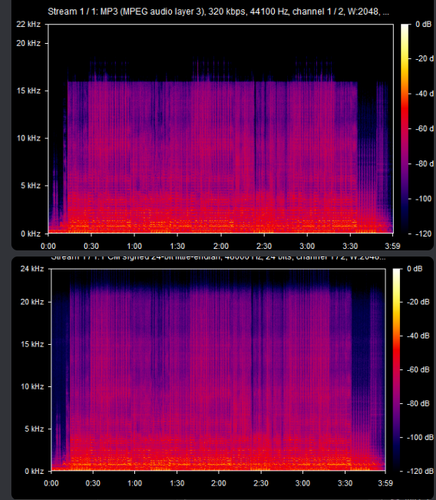The image size is (436, 500).
Task: Click the "-120 dB" label on the PCM color scale
Action: 419,471
